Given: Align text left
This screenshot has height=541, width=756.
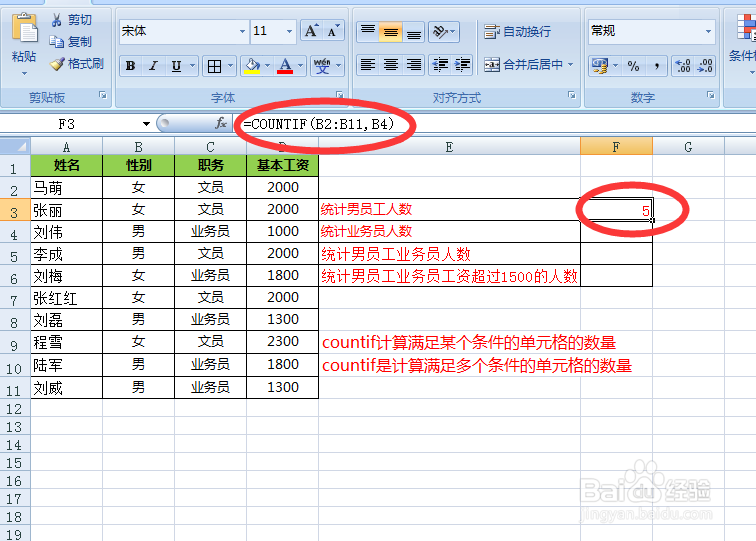Looking at the screenshot, I should [368, 65].
